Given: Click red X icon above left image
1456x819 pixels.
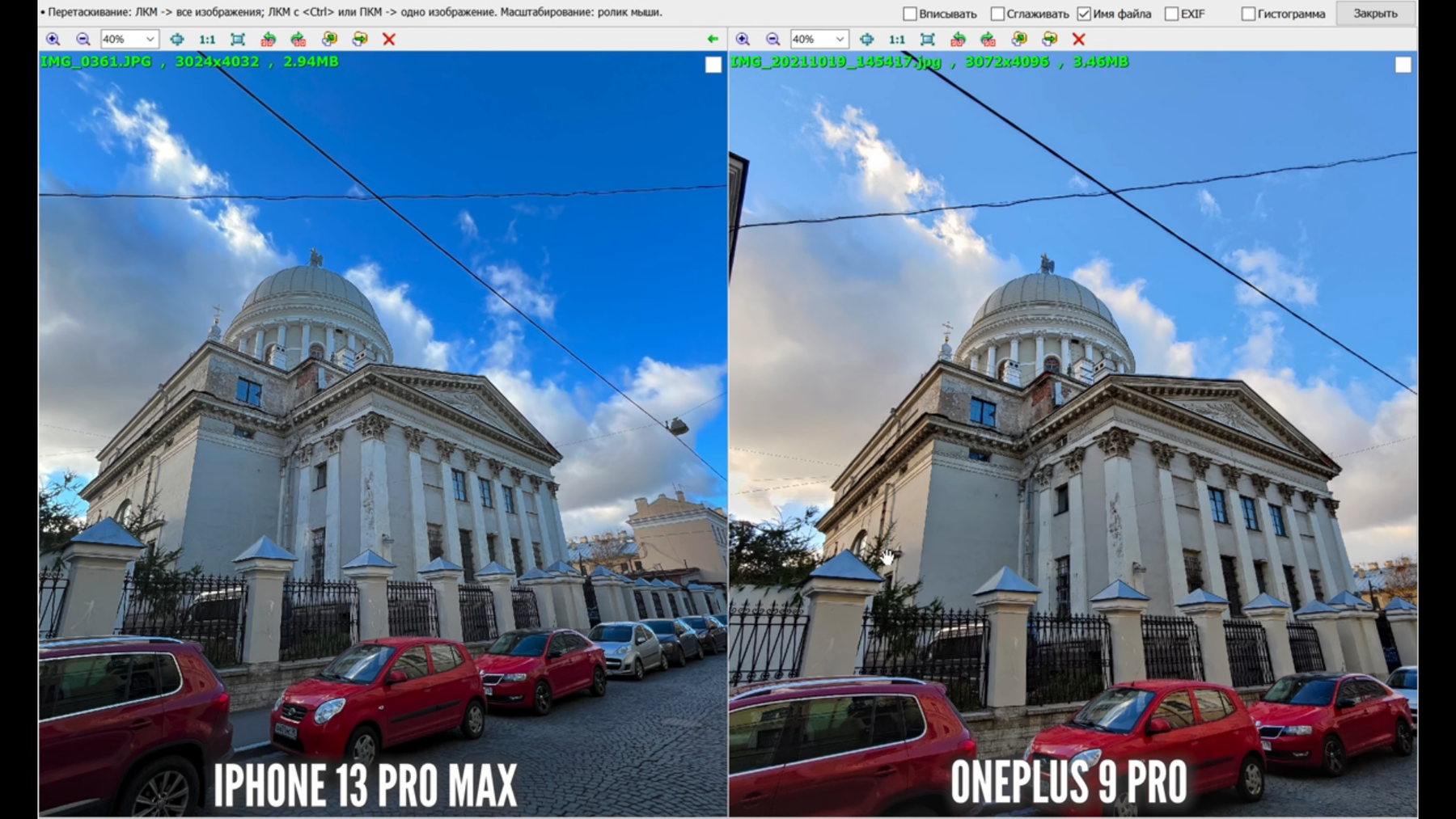Looking at the screenshot, I should (x=389, y=39).
